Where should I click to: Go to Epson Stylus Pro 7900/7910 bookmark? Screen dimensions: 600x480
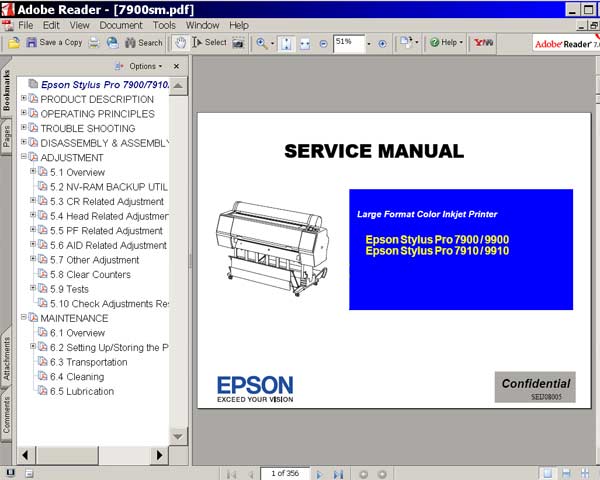[105, 85]
